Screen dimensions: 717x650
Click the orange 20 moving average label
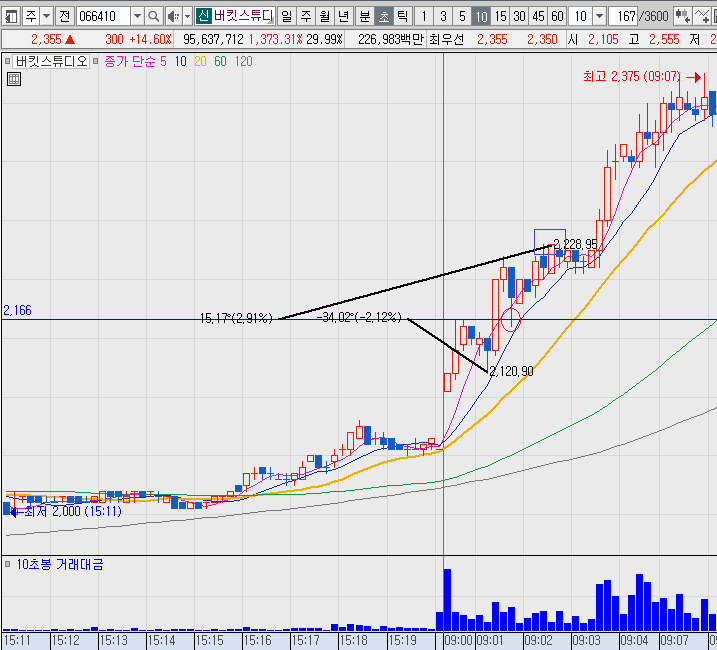(200, 61)
